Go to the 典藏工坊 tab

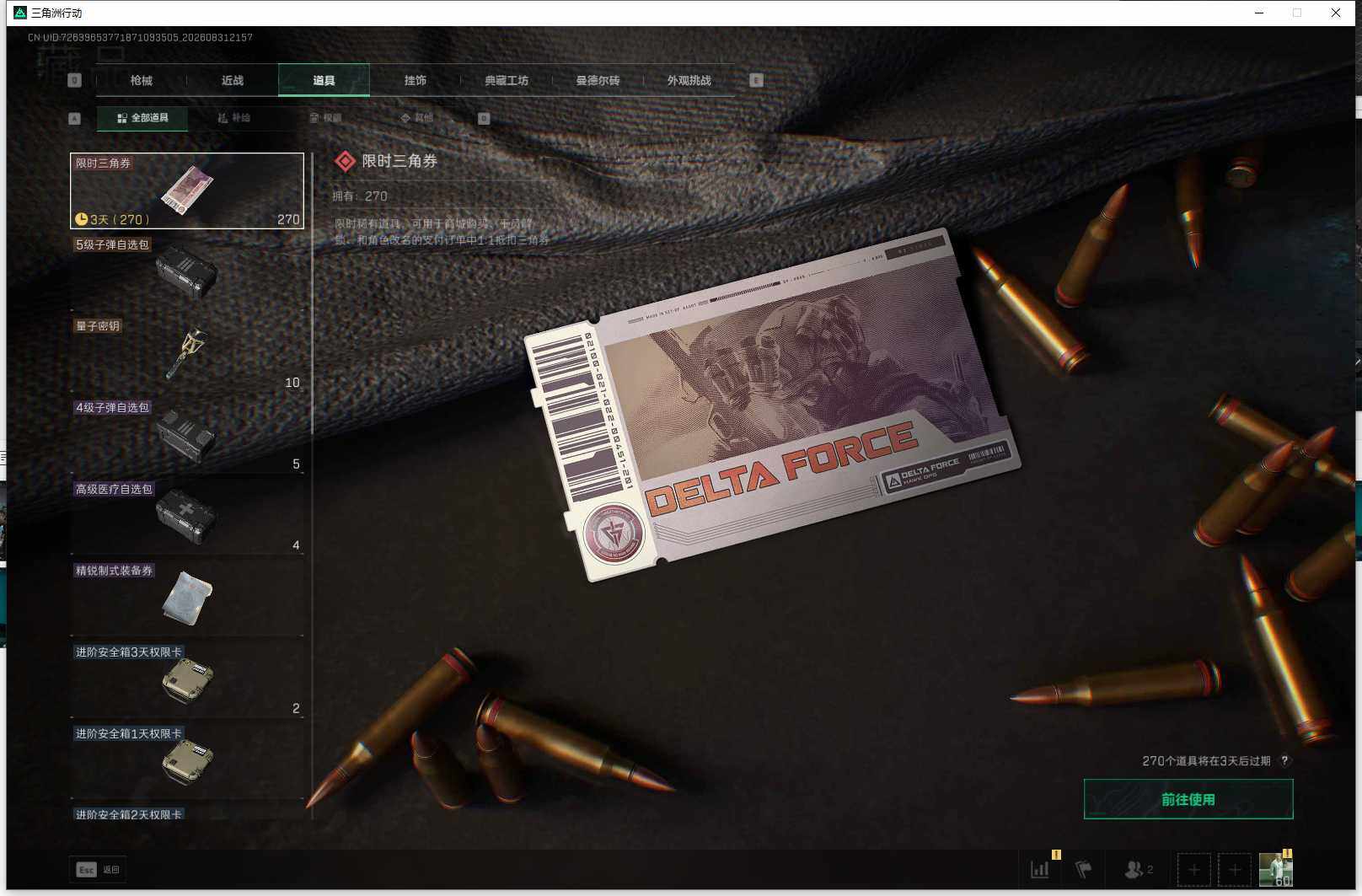(x=507, y=80)
